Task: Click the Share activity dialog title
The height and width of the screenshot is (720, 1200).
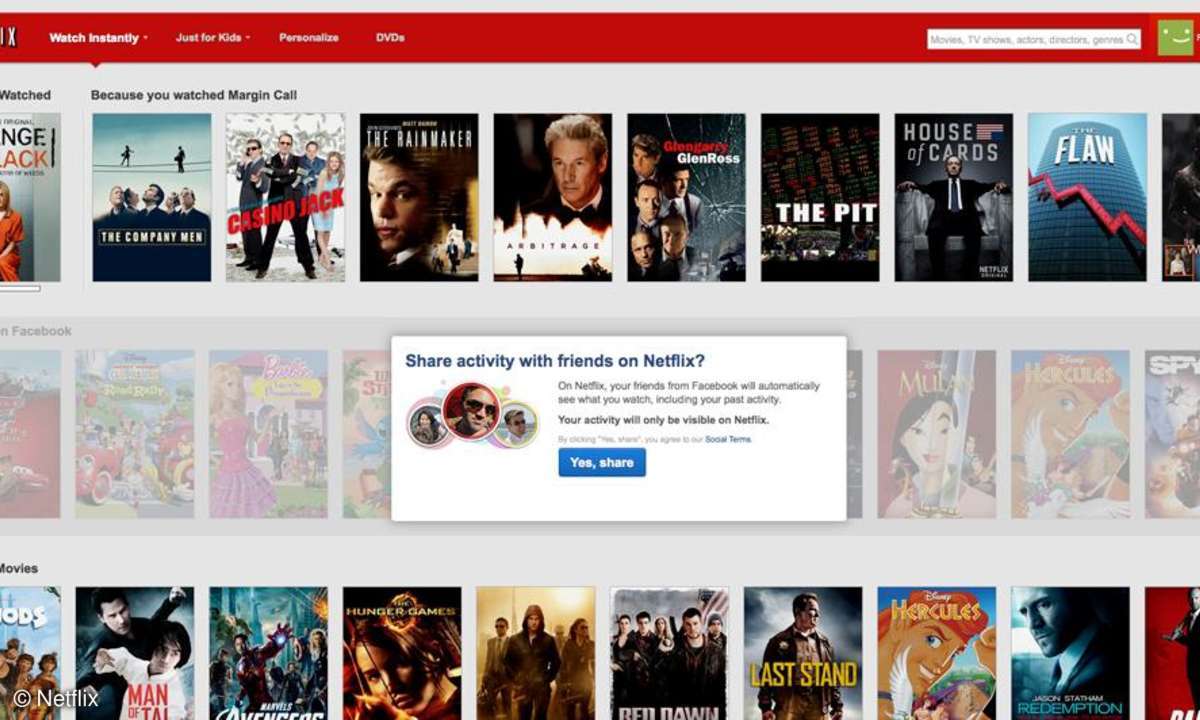Action: click(555, 361)
